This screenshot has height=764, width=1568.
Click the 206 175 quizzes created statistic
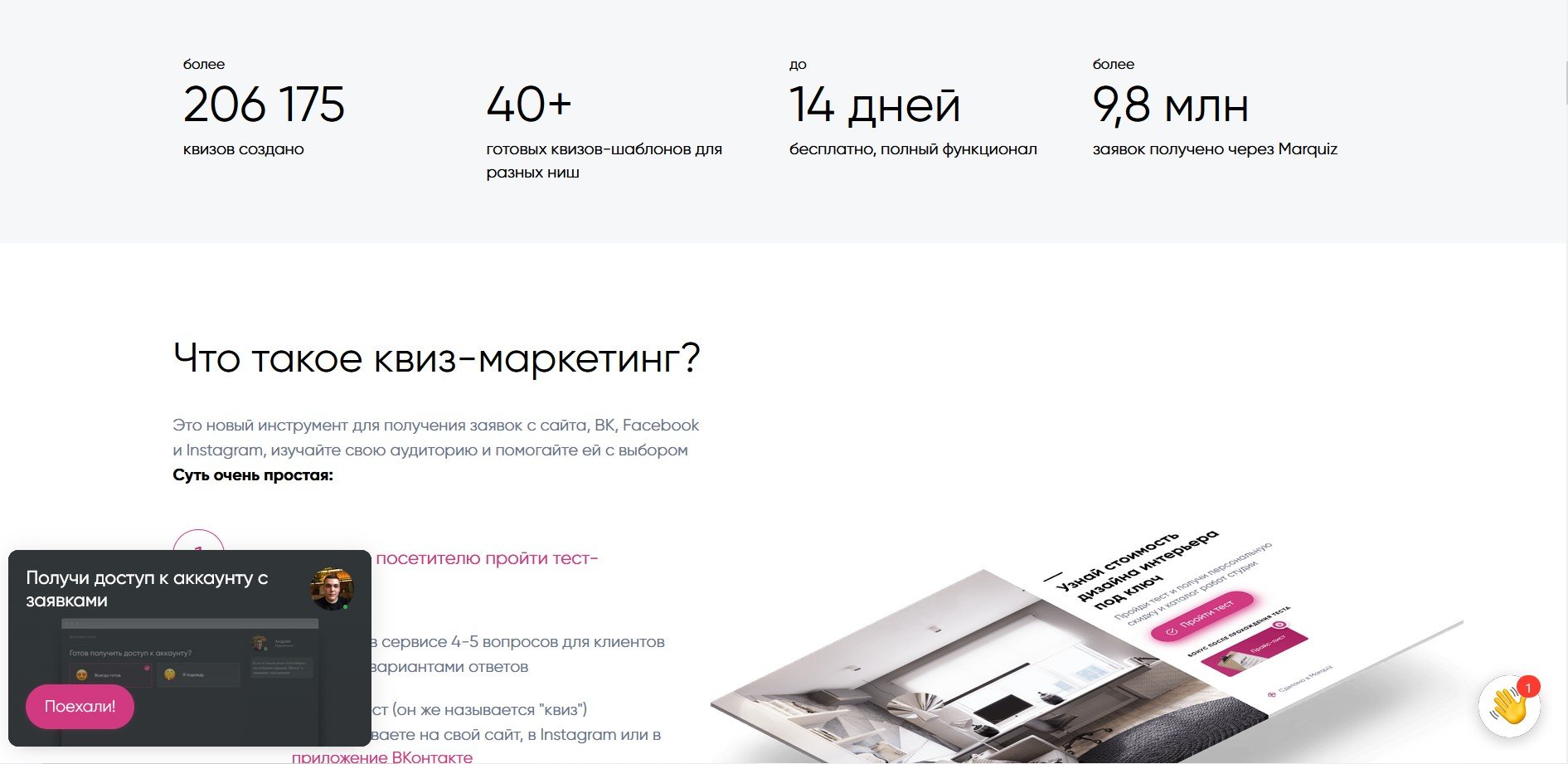(264, 105)
